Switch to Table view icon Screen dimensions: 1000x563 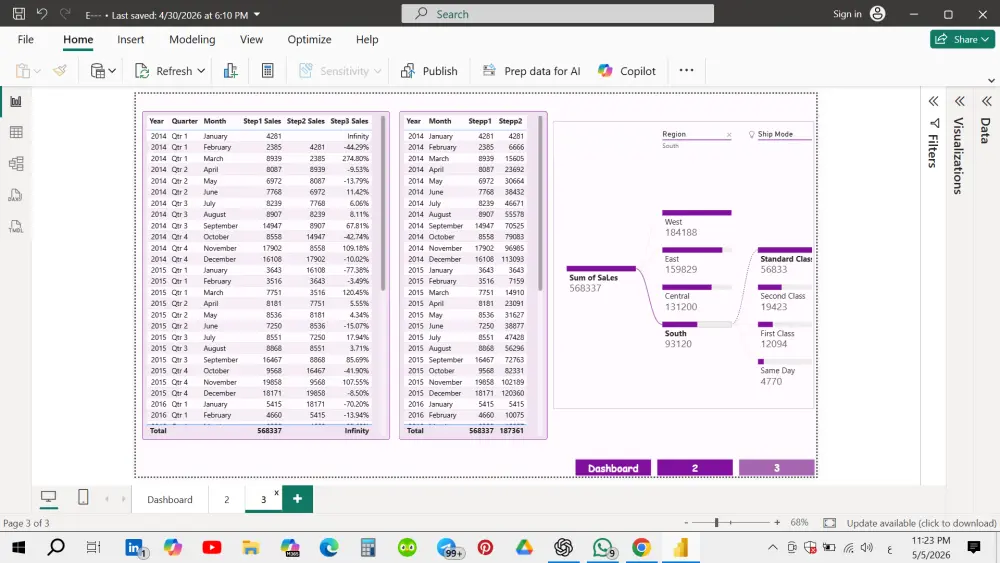[x=16, y=133]
